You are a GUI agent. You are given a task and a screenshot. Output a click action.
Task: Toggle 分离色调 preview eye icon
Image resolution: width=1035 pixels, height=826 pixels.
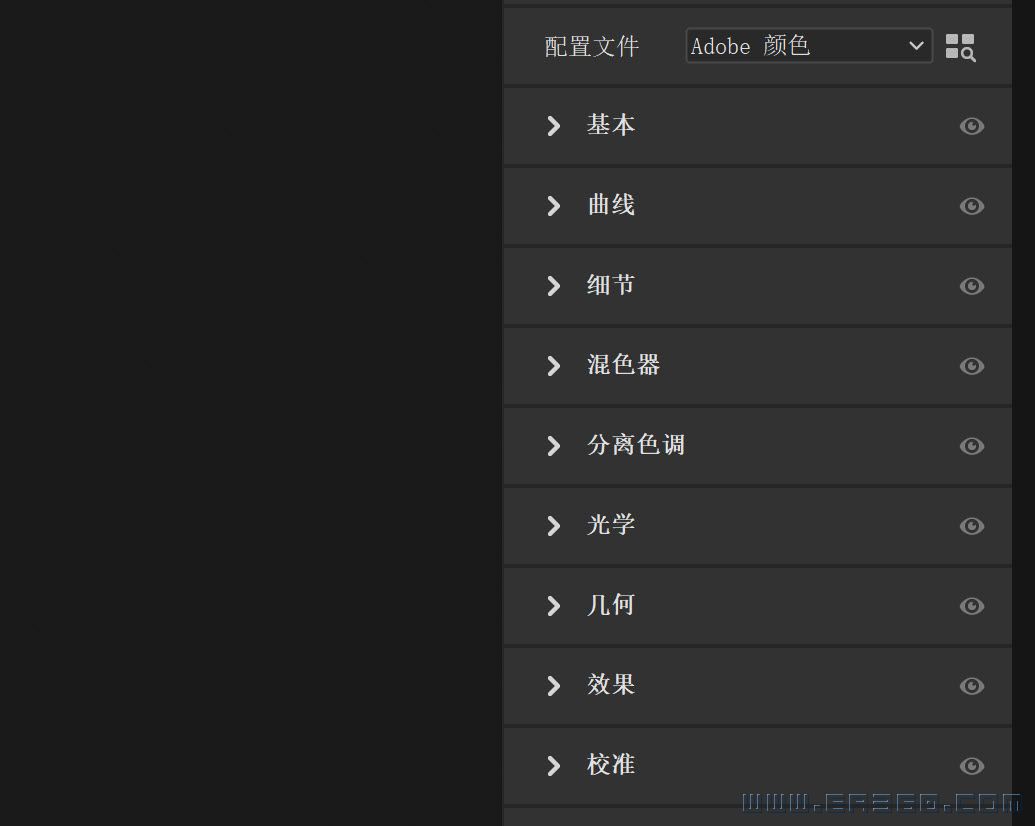coord(971,446)
